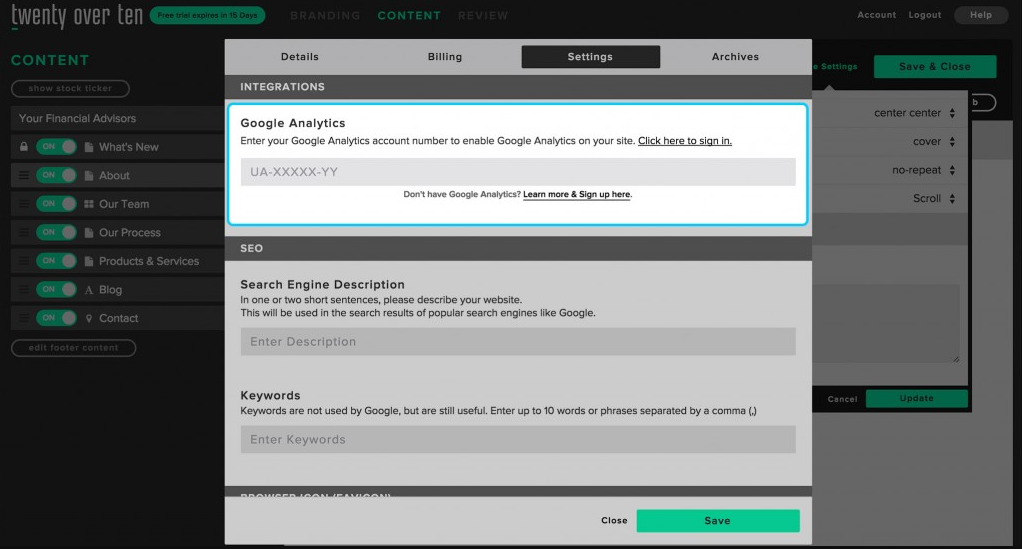Click the map pin icon next to Contact
The height and width of the screenshot is (549, 1022).
click(x=89, y=318)
